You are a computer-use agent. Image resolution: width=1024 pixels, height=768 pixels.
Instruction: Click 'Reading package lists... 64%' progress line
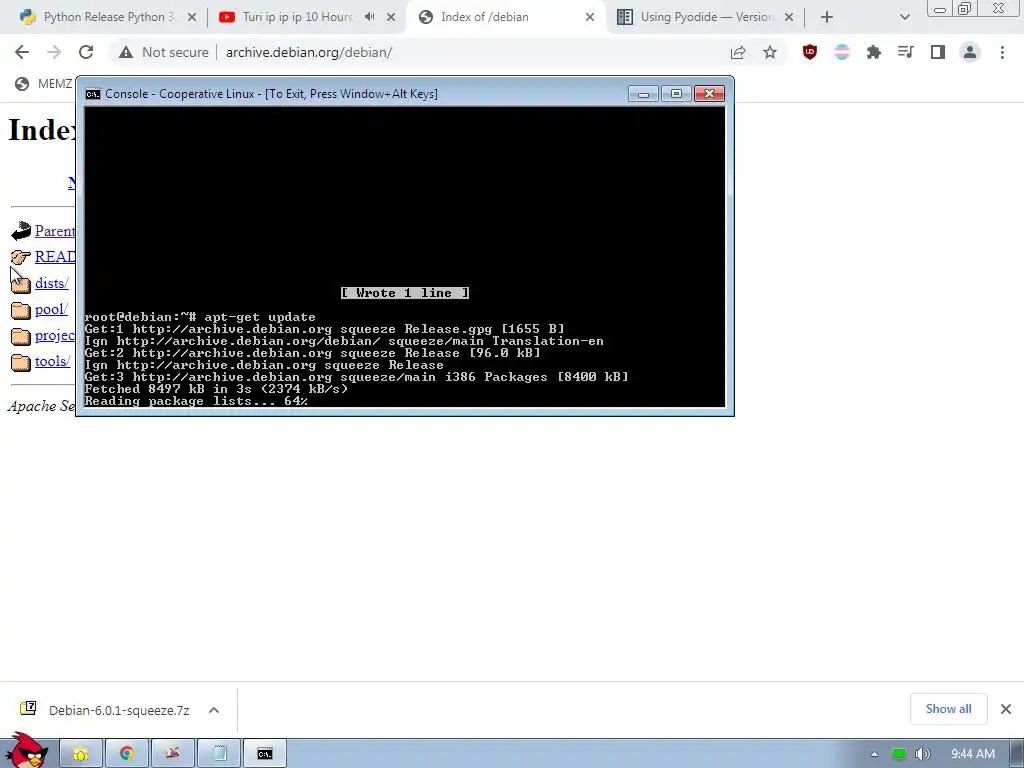click(196, 401)
